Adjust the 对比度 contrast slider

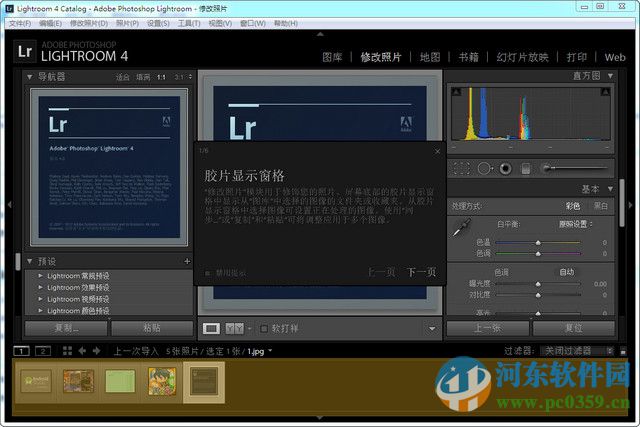538,295
